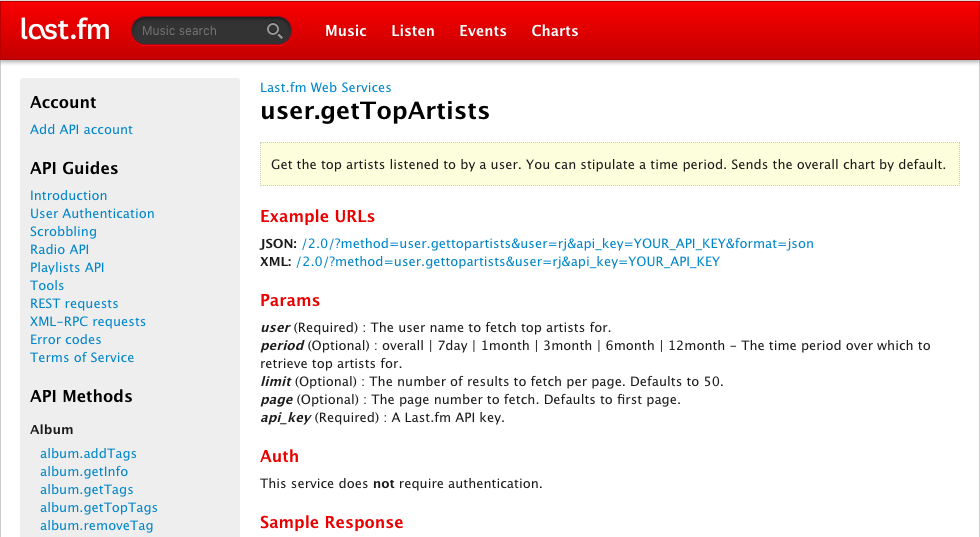This screenshot has width=980, height=537.
Task: Click the last.fm logo
Action: (65, 29)
